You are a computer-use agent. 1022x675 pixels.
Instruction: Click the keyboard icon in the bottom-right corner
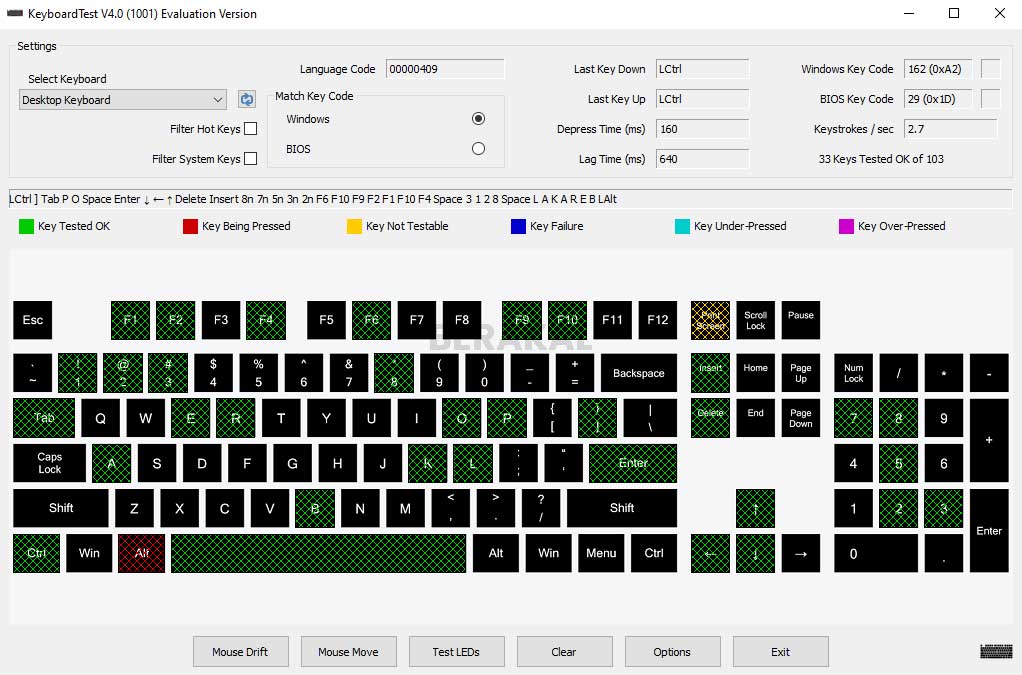[996, 651]
